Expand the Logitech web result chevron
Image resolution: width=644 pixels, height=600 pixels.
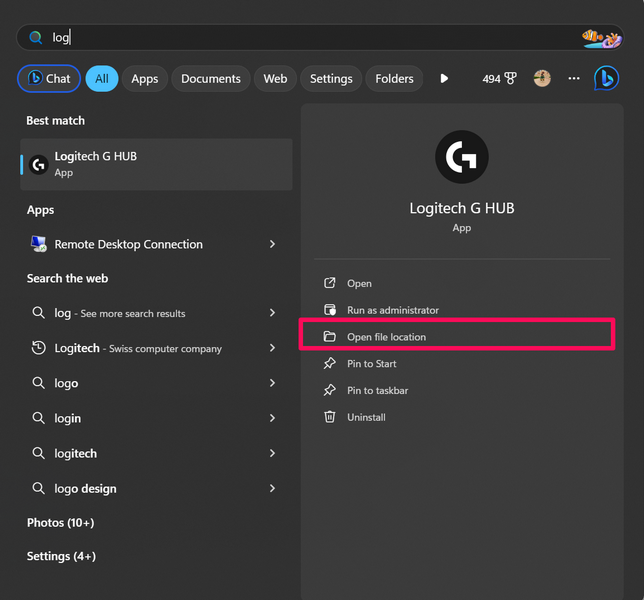coord(272,348)
